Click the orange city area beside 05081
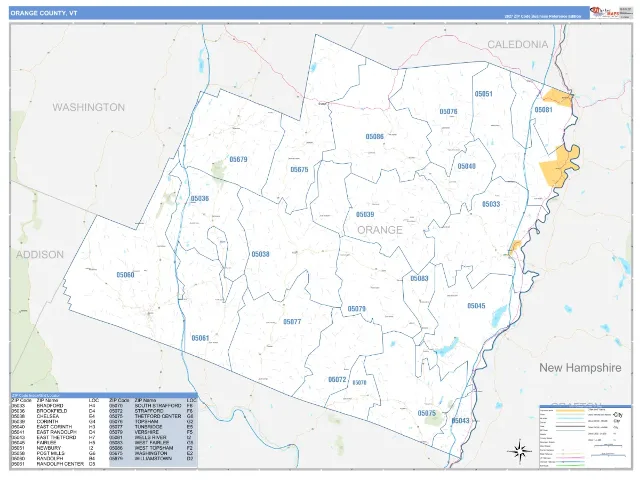Viewport: 640px width, 480px height. click(558, 98)
